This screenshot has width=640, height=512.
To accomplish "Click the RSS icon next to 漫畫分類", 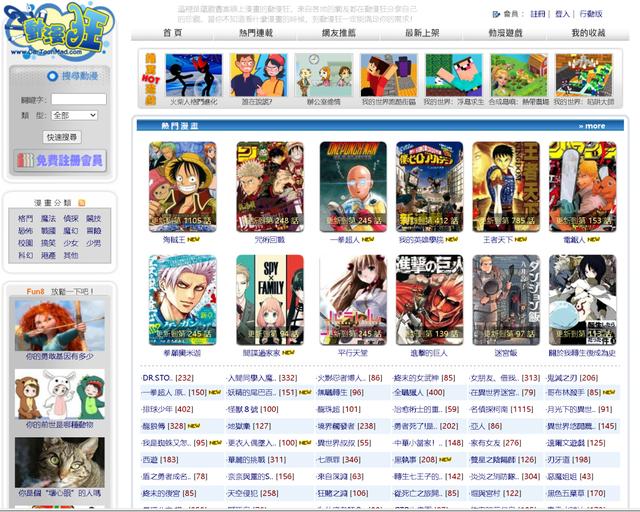I will tap(82, 203).
